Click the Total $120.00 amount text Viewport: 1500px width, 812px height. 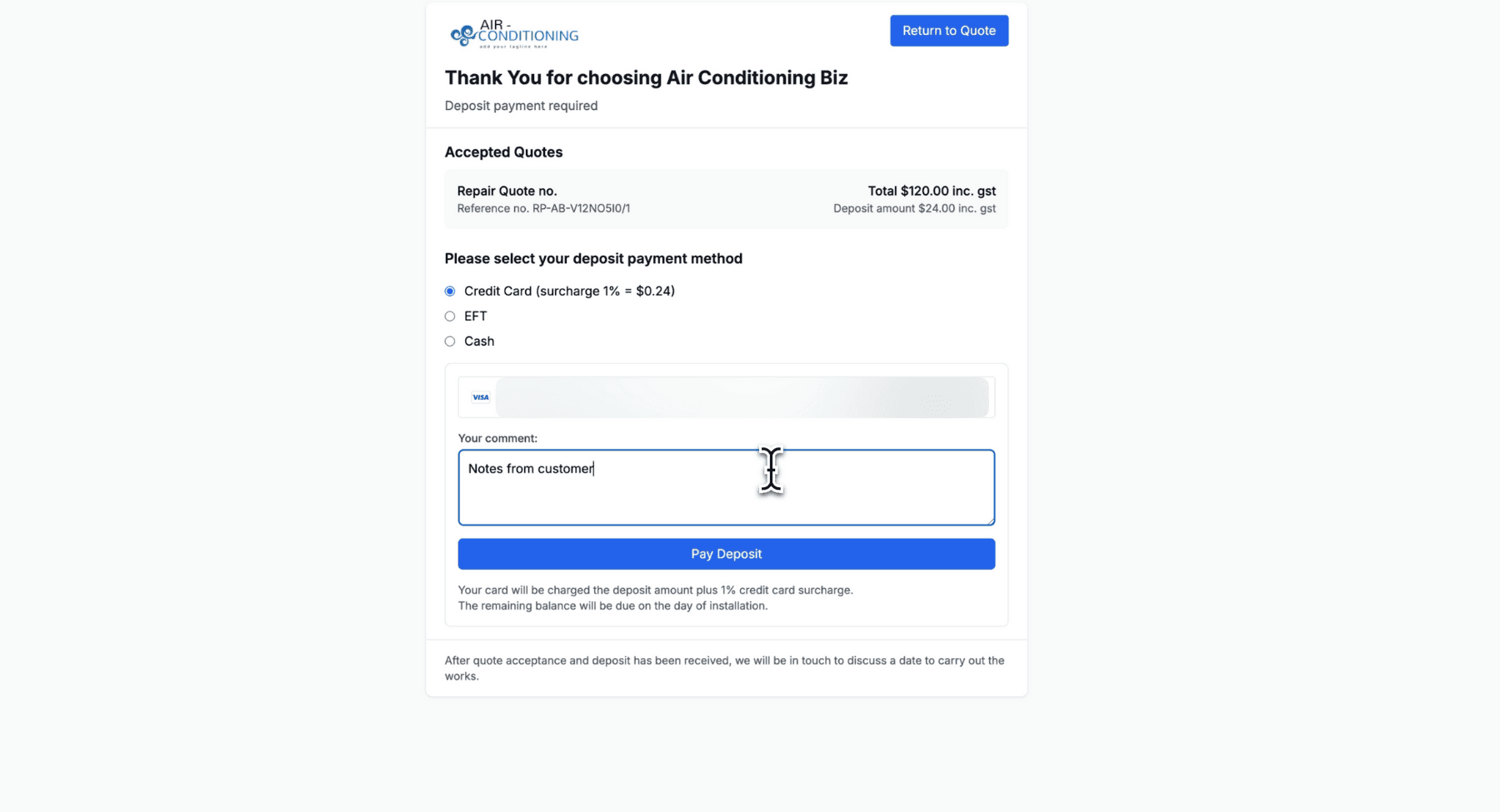point(931,191)
